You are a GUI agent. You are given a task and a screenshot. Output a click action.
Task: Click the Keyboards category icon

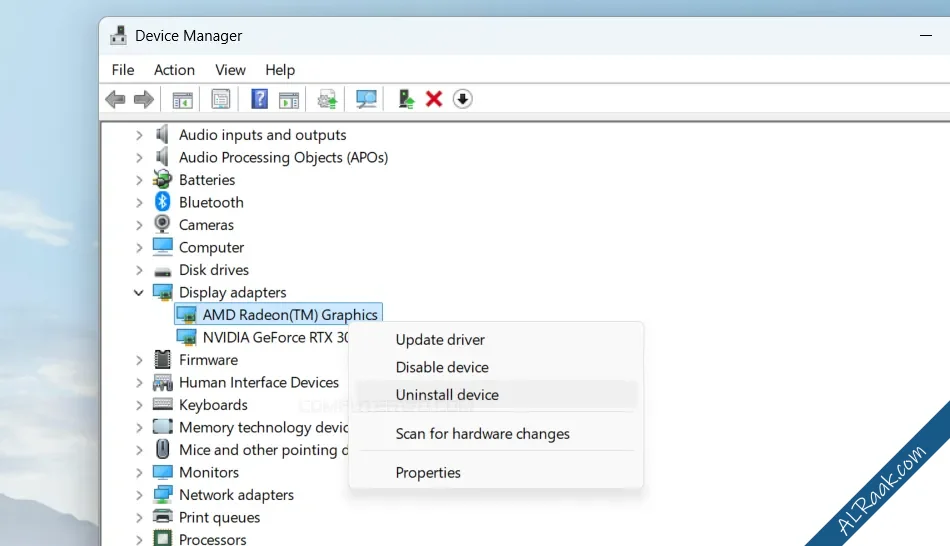click(x=162, y=404)
